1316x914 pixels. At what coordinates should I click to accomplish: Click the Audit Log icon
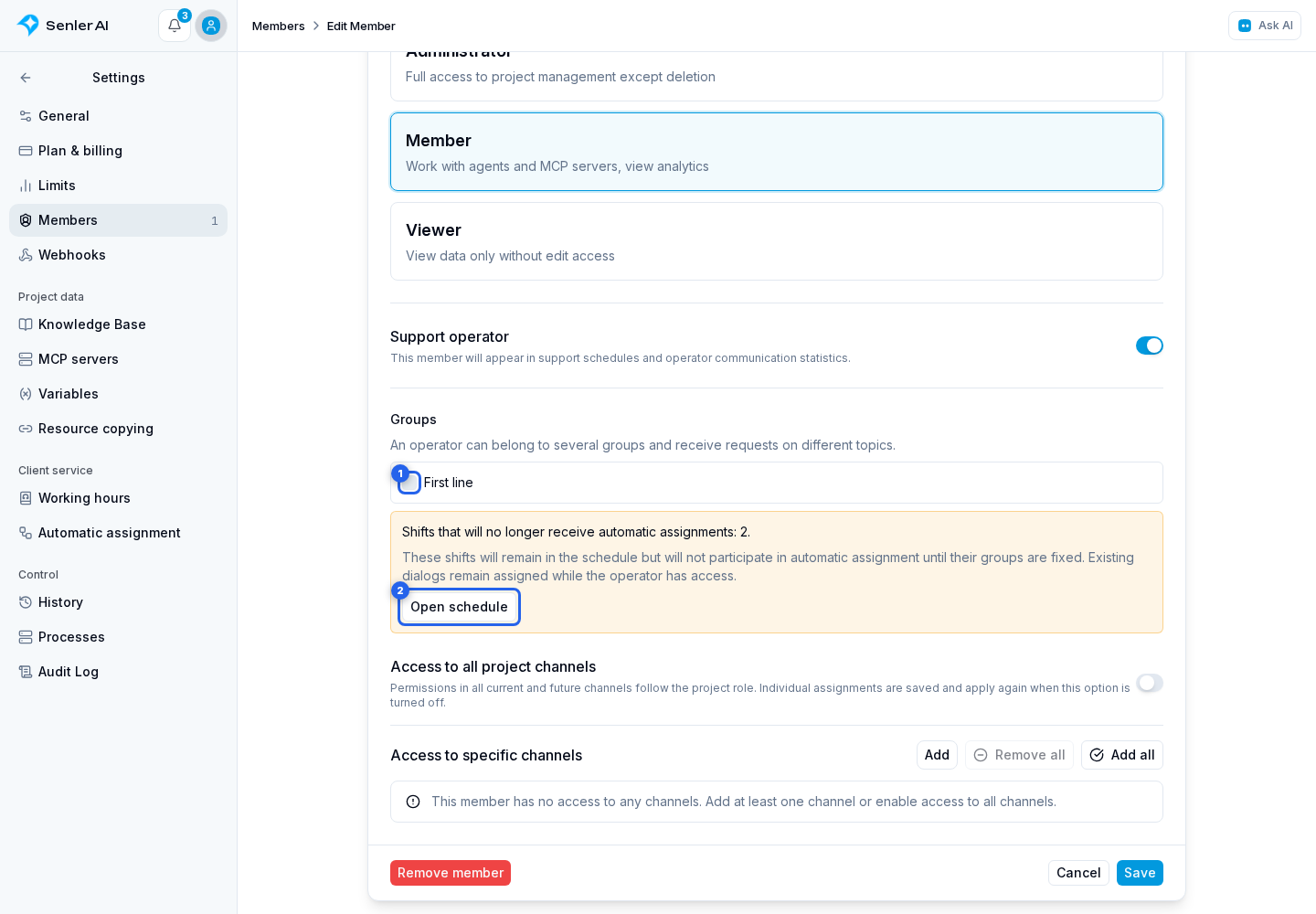click(26, 672)
